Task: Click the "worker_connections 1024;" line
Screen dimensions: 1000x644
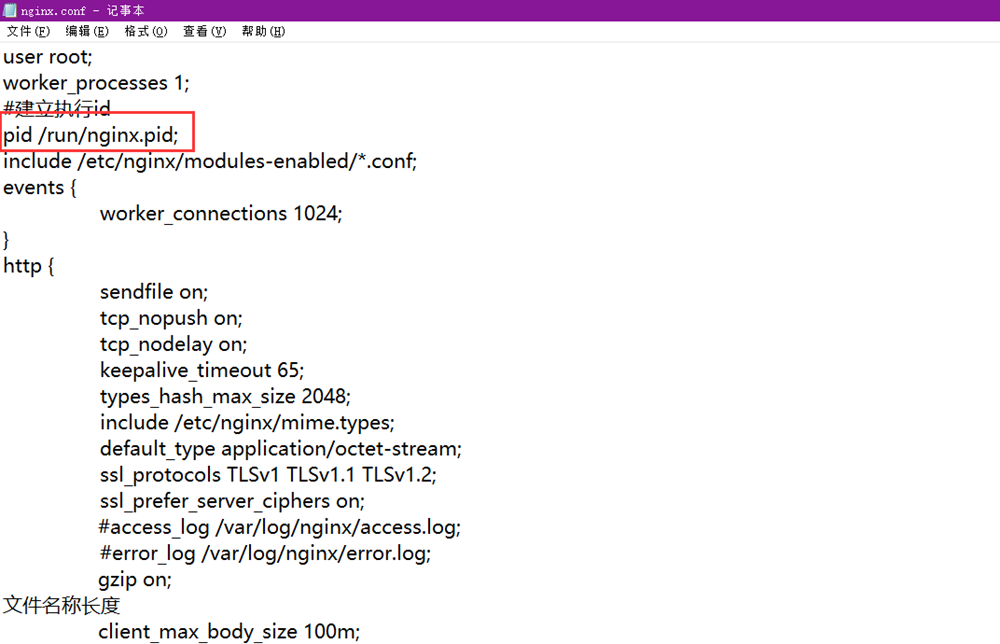Action: [x=220, y=213]
